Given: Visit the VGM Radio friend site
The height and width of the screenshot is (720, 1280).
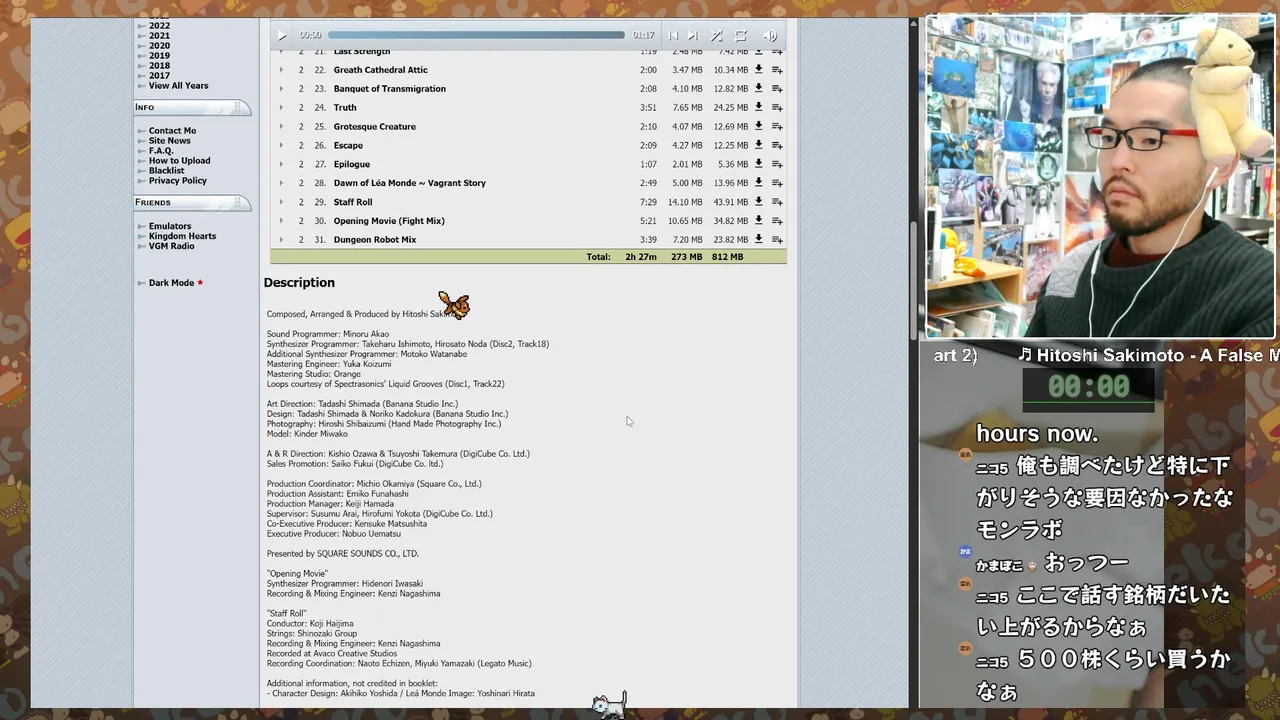Looking at the screenshot, I should pos(171,246).
